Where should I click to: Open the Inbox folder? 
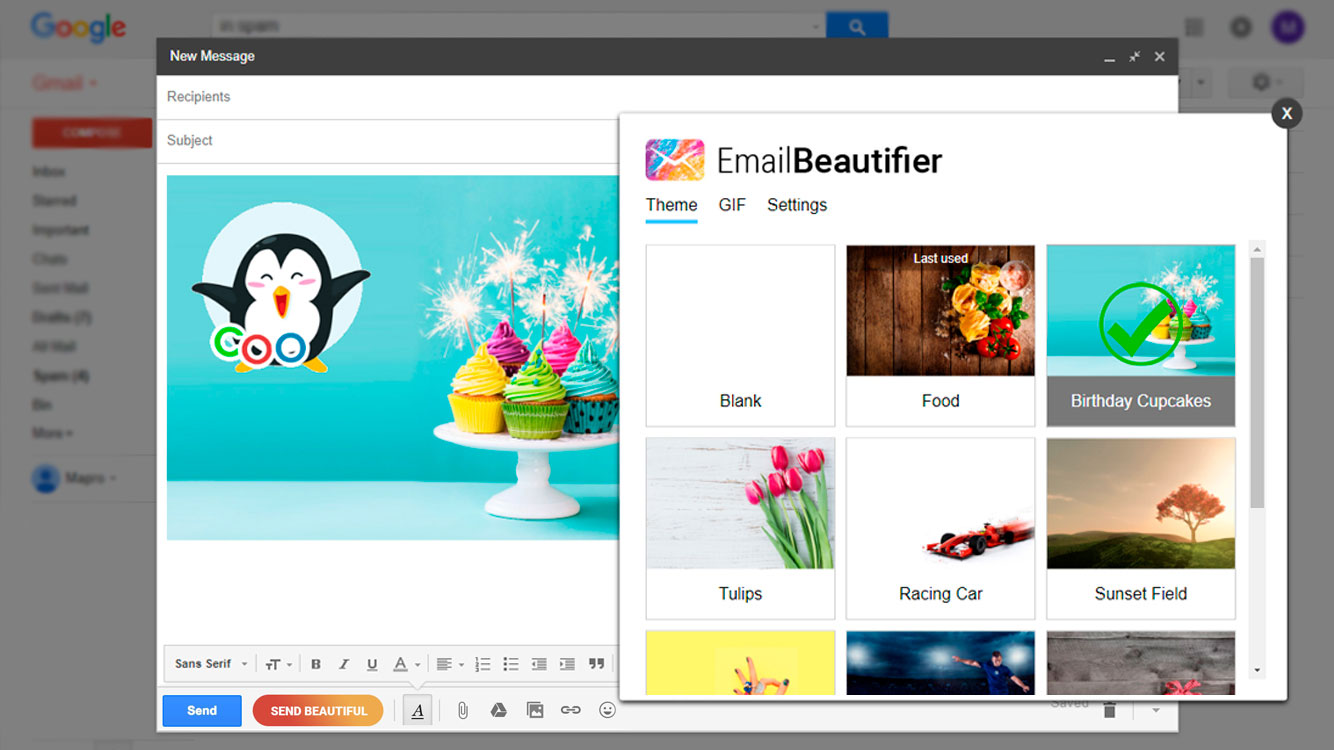(x=49, y=172)
